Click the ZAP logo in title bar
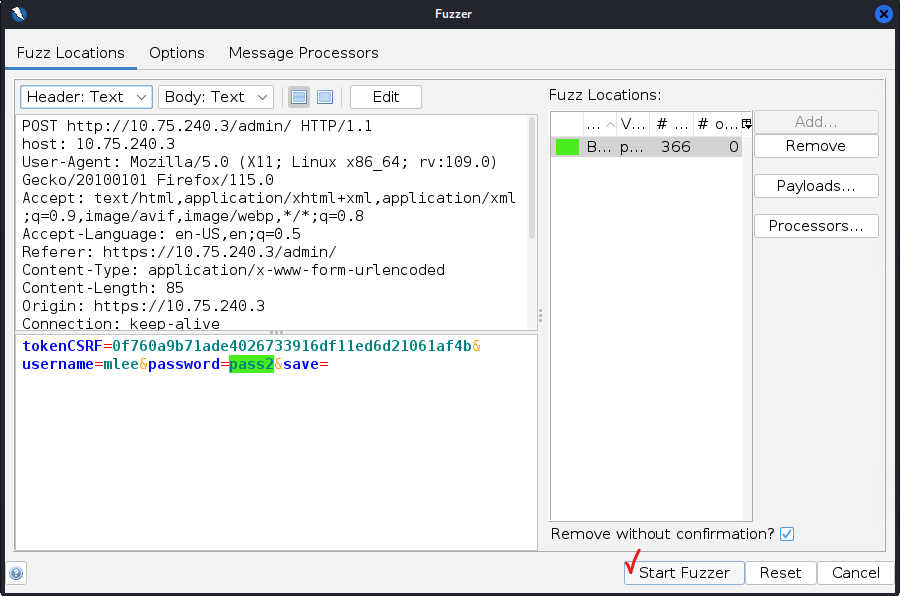900x596 pixels. [17, 14]
